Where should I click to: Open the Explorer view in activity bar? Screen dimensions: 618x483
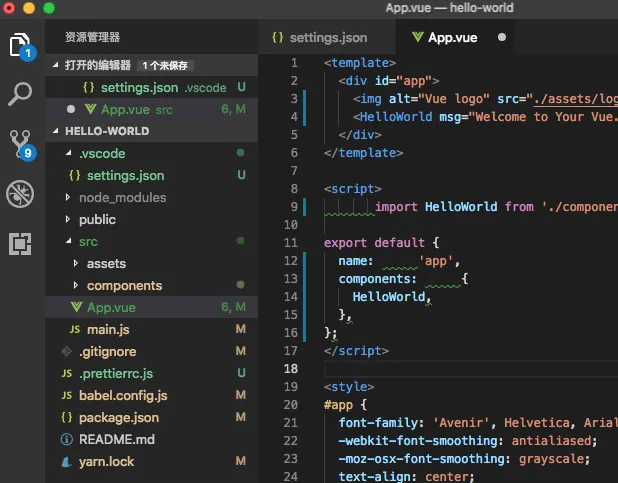20,45
